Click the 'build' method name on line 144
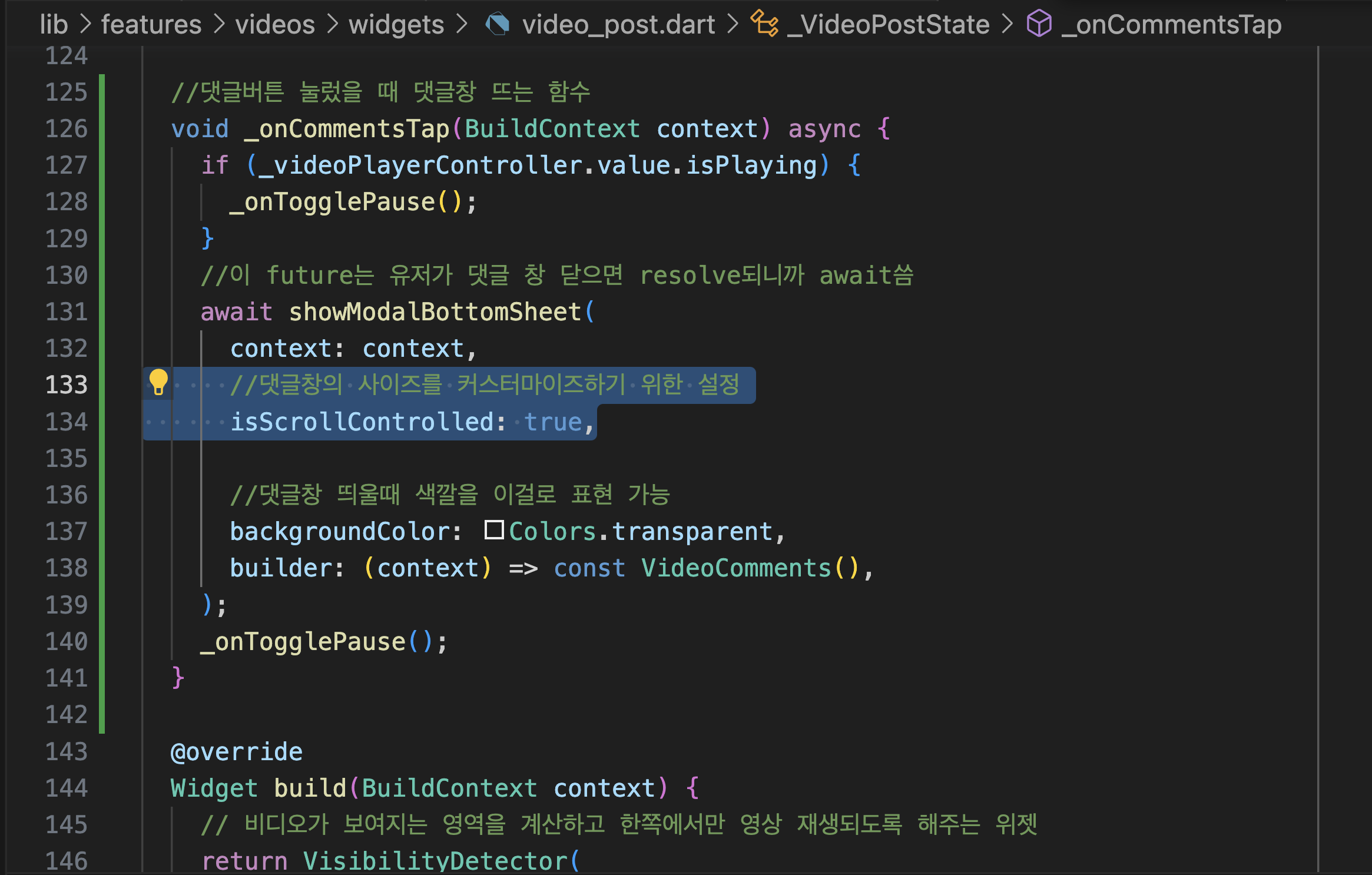 [310, 788]
